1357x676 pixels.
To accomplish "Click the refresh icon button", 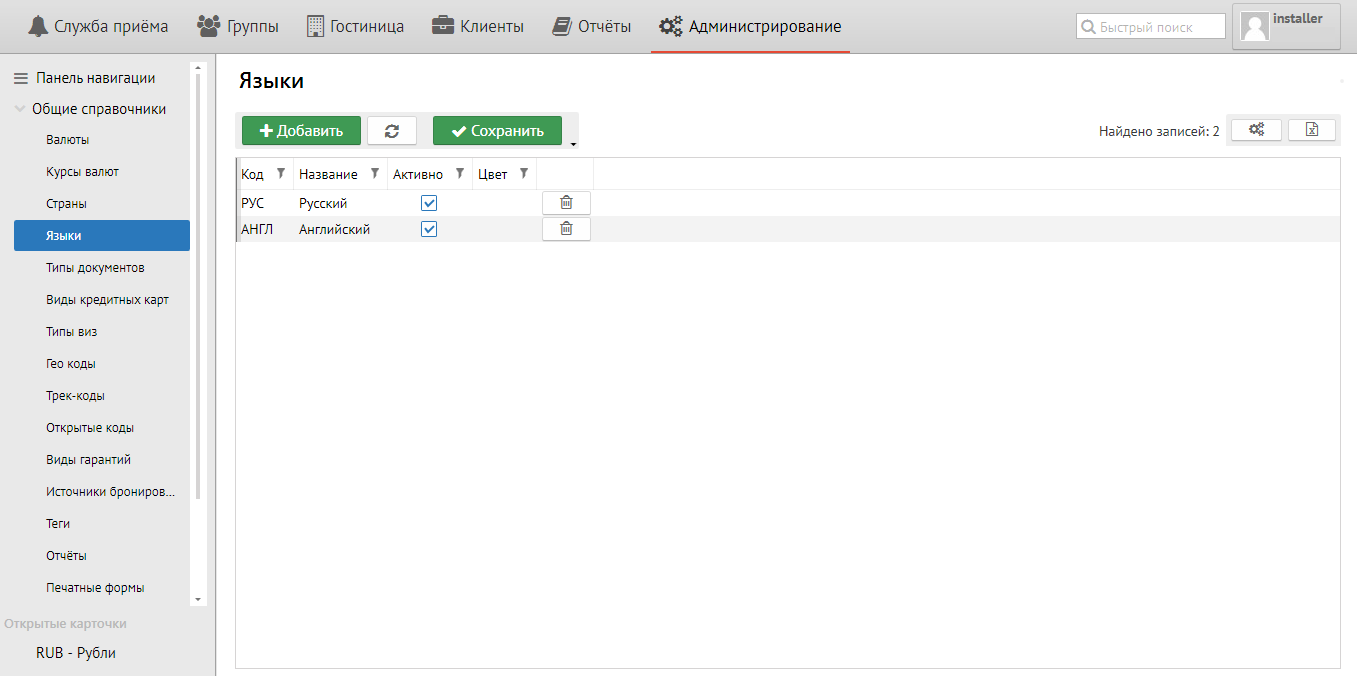I will point(392,131).
